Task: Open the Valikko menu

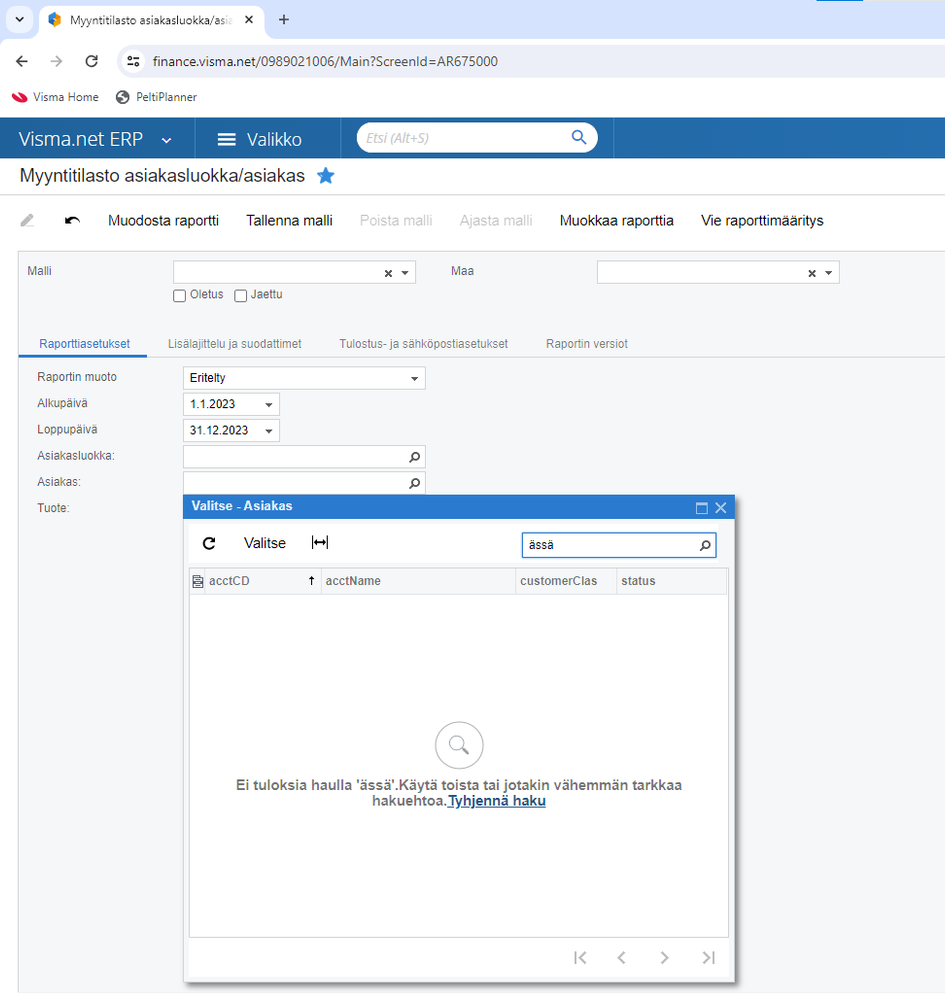Action: tap(259, 140)
